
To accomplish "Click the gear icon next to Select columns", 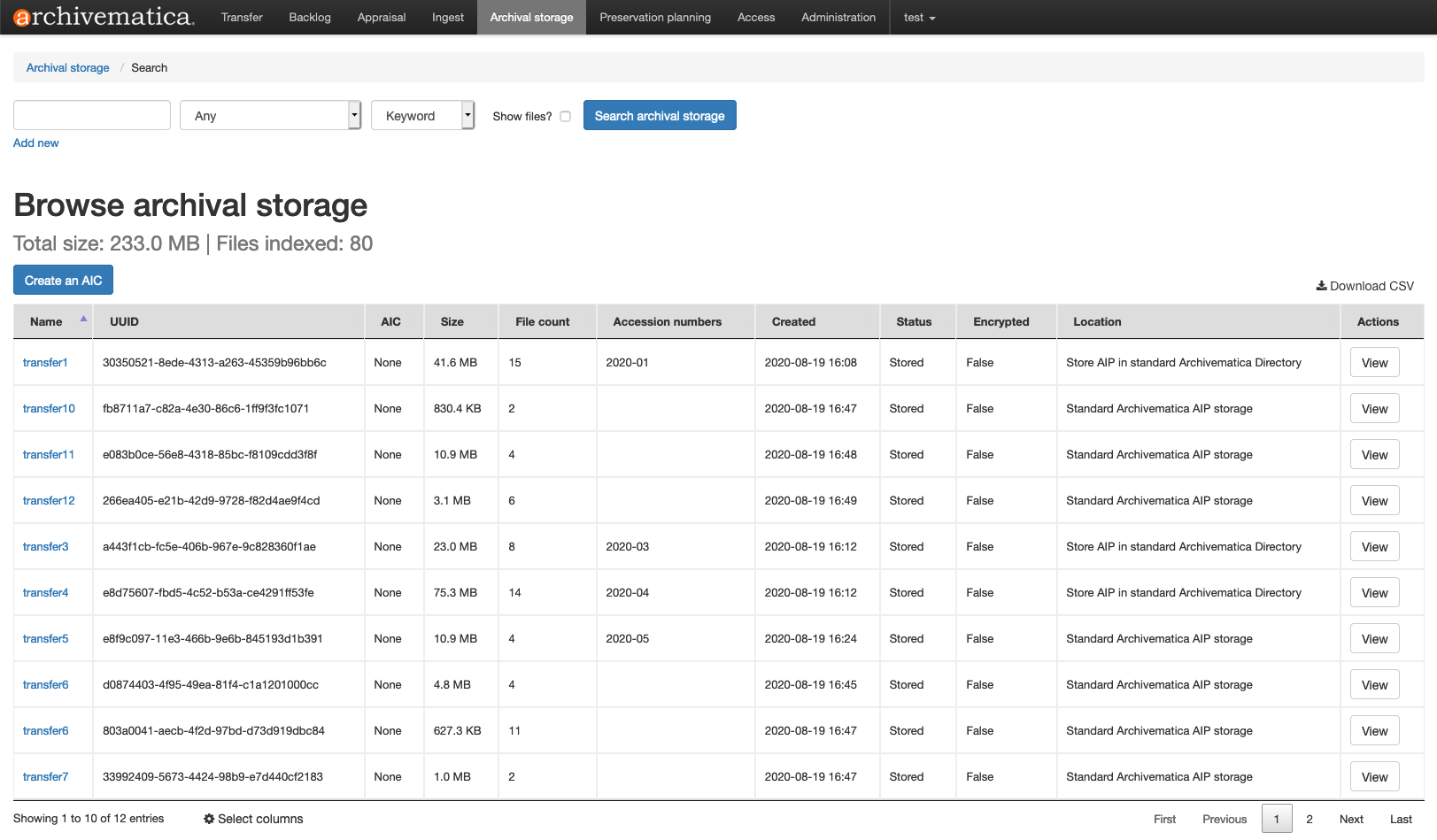I will [209, 819].
